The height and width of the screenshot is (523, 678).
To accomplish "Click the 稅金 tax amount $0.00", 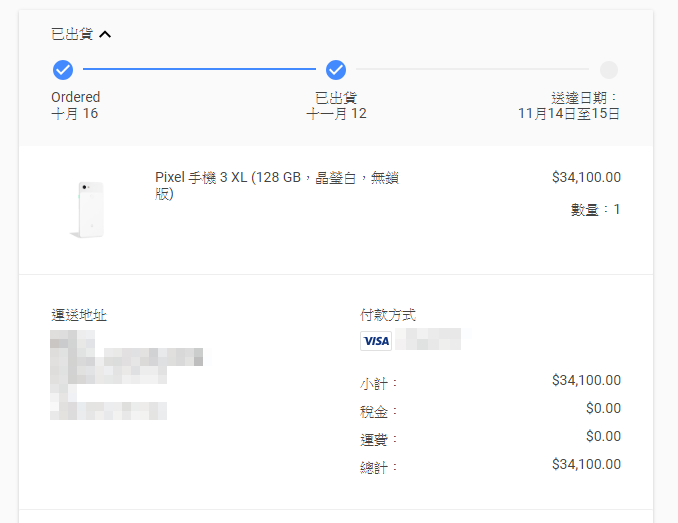I will tap(604, 408).
